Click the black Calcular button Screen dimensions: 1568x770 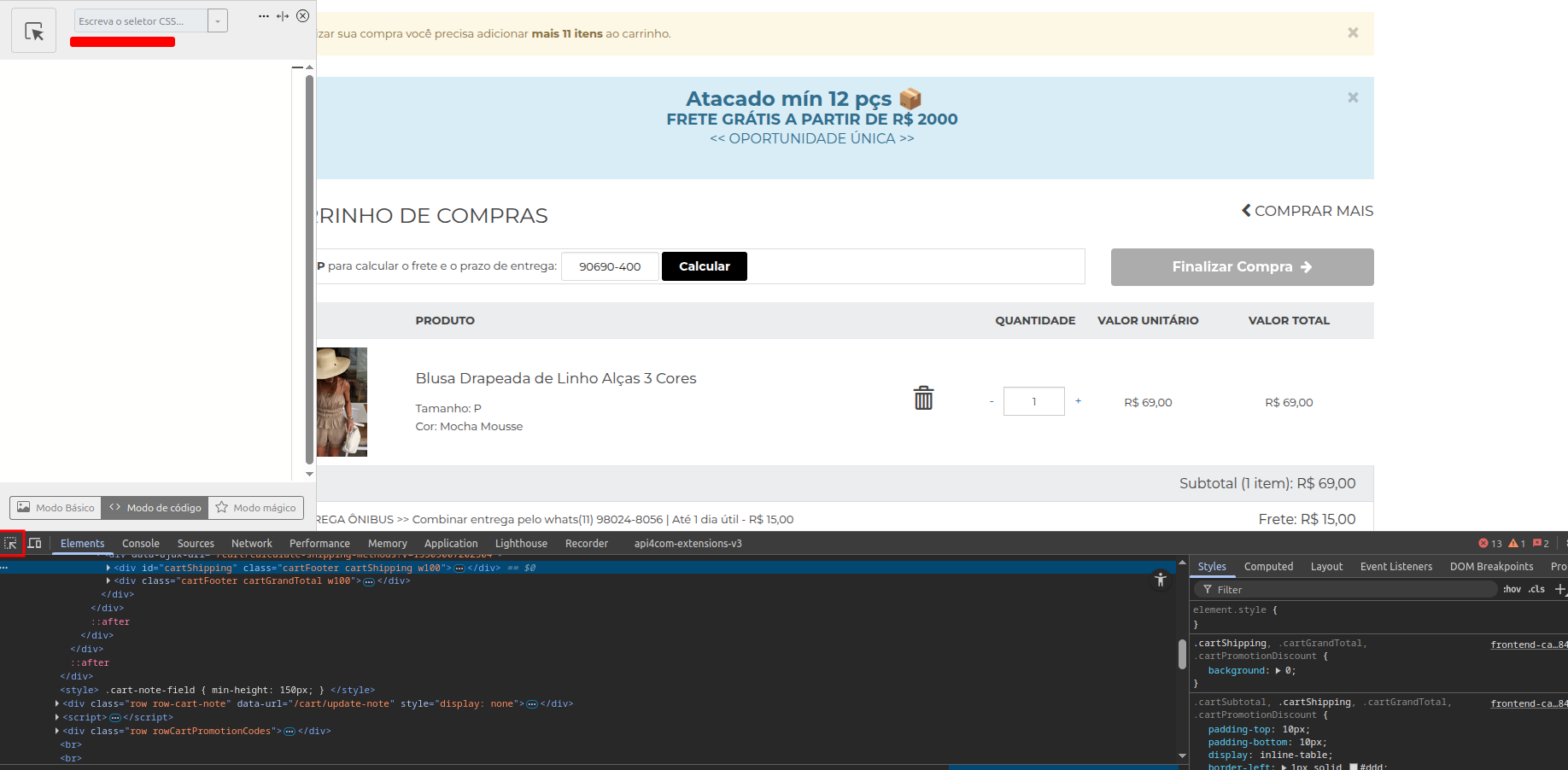705,266
